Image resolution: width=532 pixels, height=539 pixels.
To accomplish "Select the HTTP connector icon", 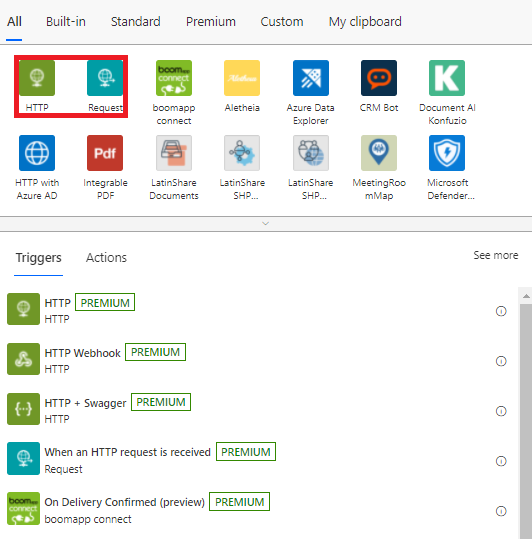I will (x=37, y=78).
